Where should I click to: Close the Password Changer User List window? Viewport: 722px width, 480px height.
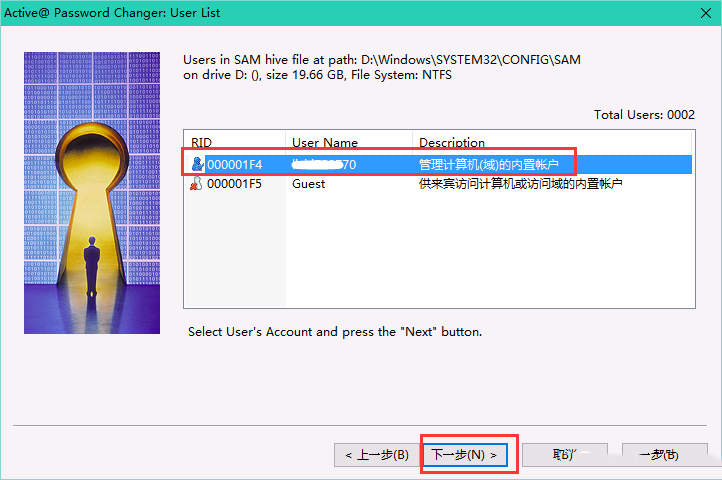pyautogui.click(x=706, y=13)
